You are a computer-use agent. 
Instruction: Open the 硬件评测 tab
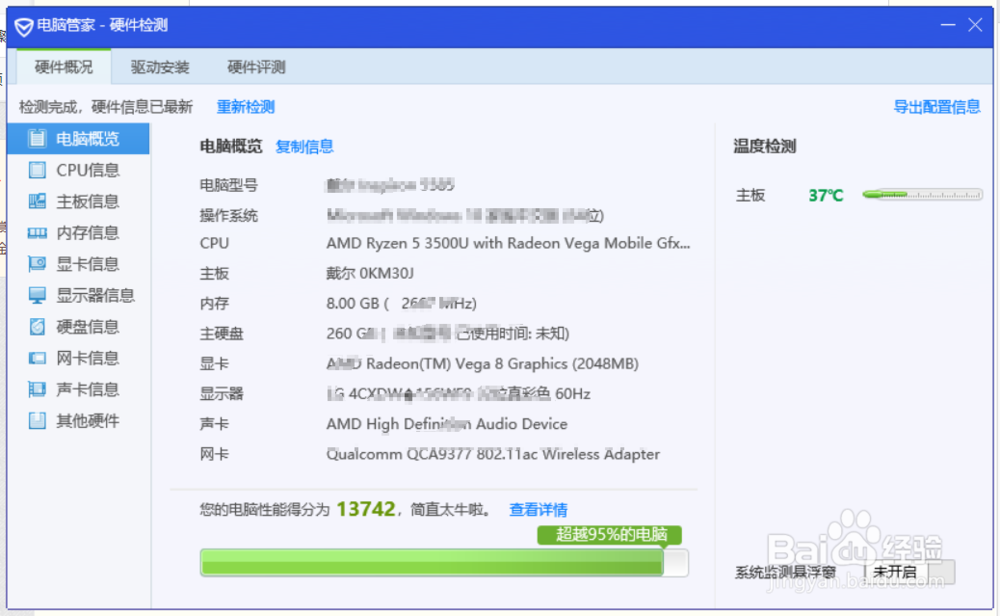coord(257,67)
